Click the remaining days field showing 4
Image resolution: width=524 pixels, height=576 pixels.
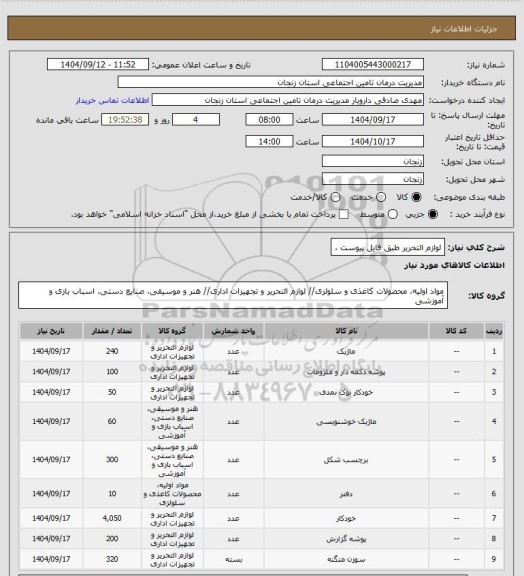click(196, 120)
